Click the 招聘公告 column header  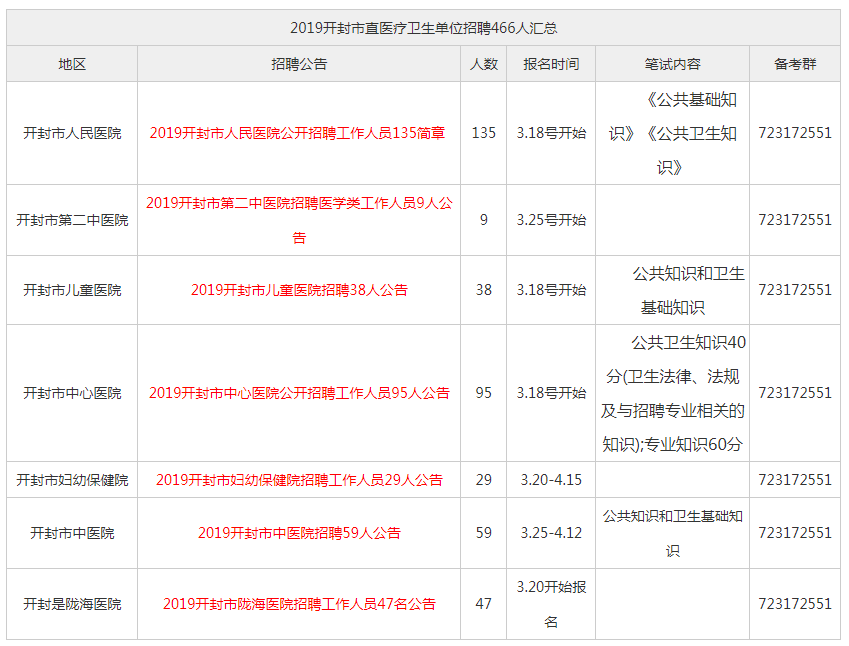[x=299, y=64]
